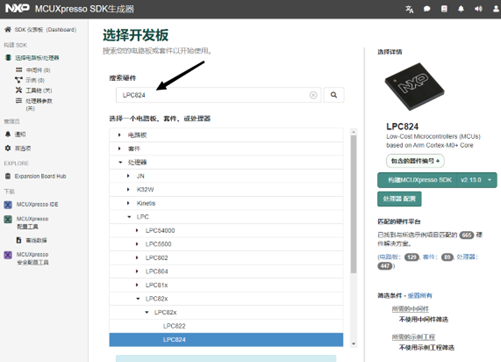Open the language translate icon in header
The width and height of the screenshot is (501, 362).
click(x=409, y=9)
